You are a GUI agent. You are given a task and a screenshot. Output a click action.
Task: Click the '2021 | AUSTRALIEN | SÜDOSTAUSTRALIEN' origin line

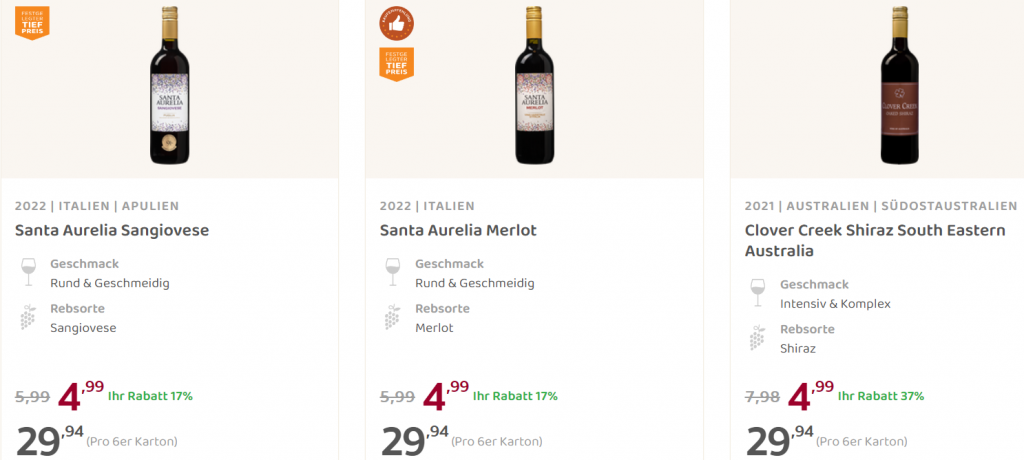pyautogui.click(x=880, y=206)
